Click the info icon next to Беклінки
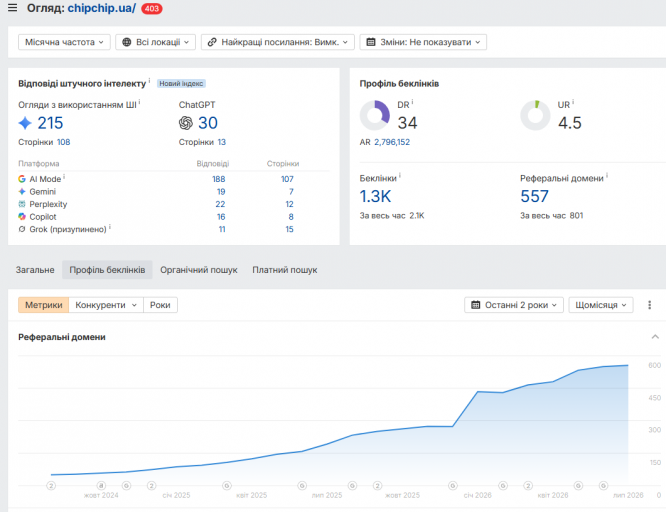This screenshot has width=666, height=512. point(400,175)
